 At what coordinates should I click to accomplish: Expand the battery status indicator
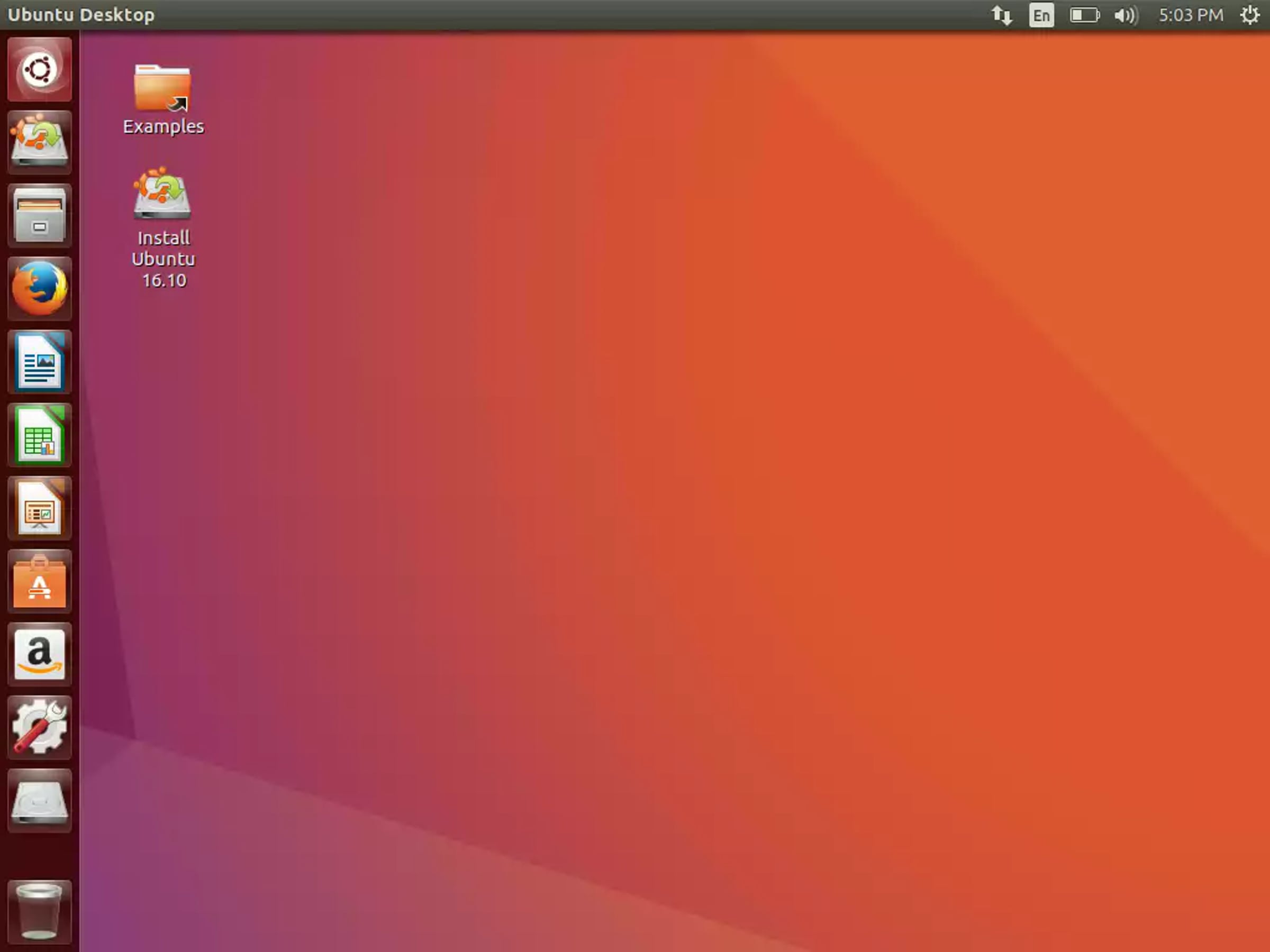pyautogui.click(x=1084, y=15)
